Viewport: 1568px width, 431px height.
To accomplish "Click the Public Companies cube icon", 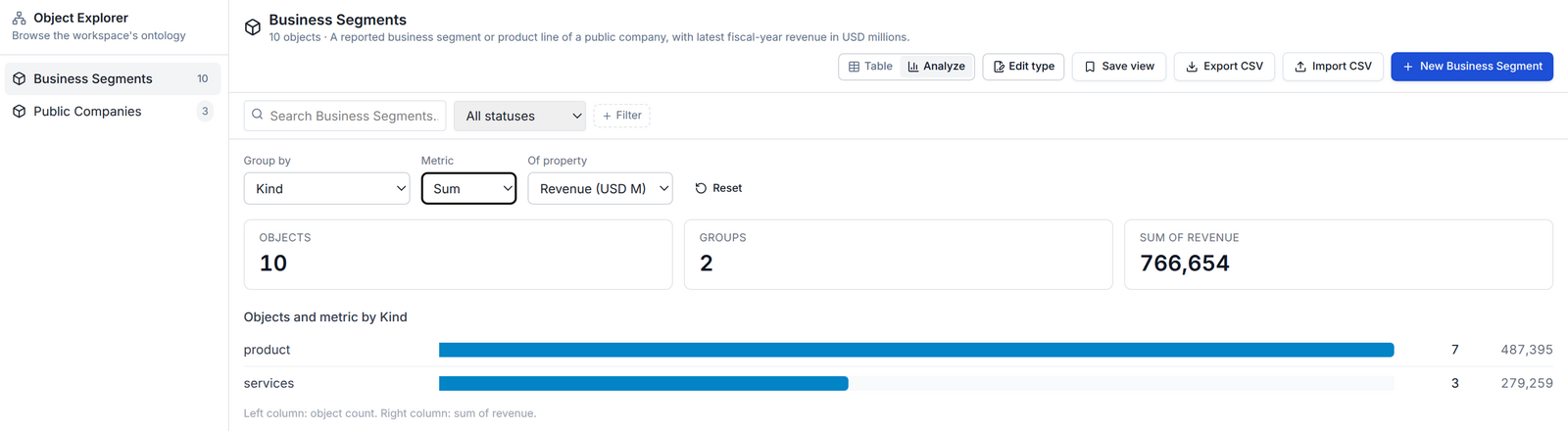I will (x=19, y=112).
